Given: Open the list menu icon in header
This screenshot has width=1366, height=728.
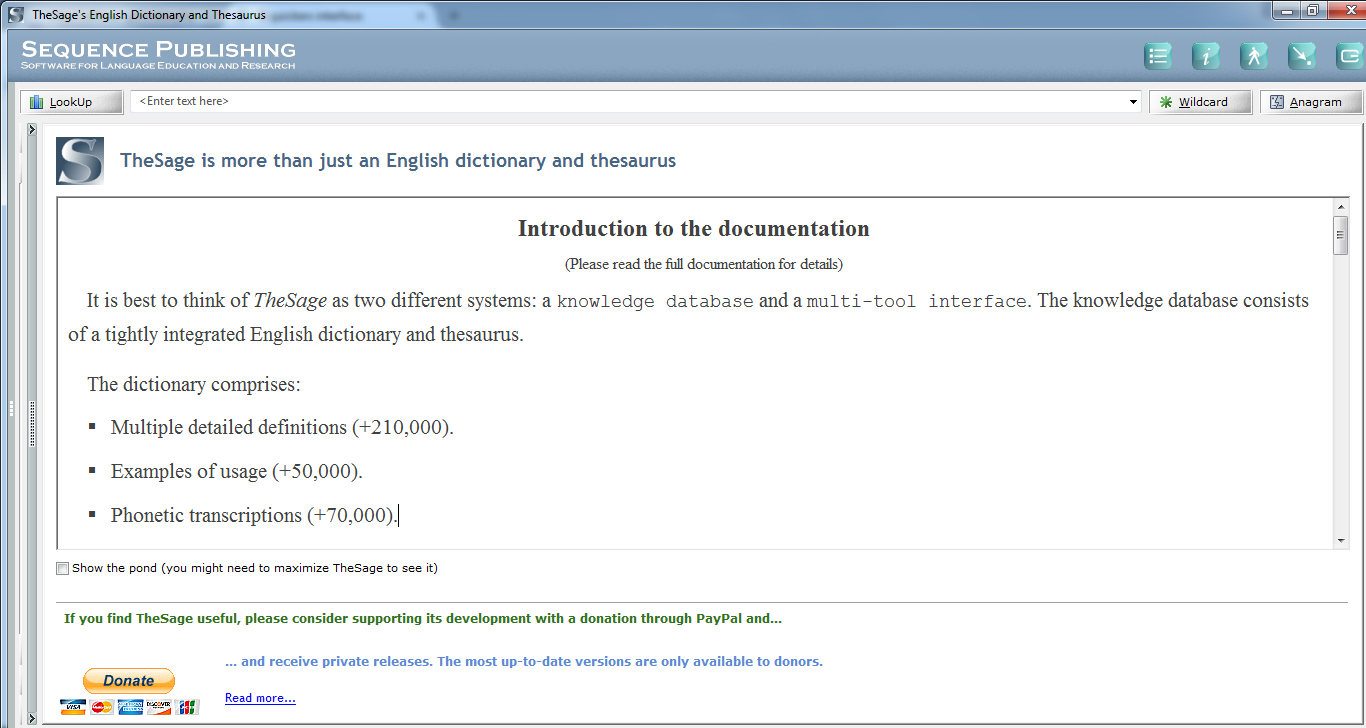Looking at the screenshot, I should pyautogui.click(x=1158, y=56).
